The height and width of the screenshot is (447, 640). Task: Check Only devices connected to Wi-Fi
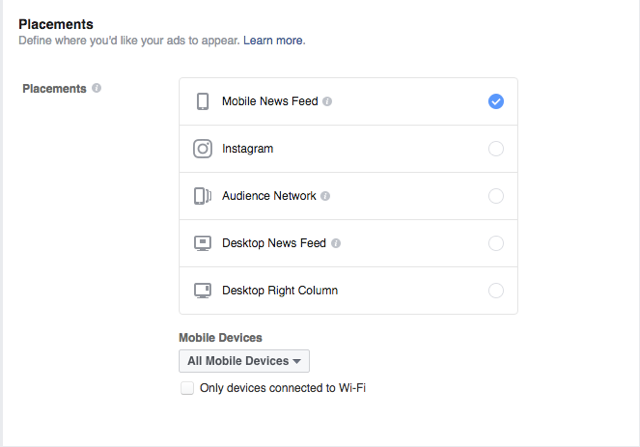pos(187,388)
